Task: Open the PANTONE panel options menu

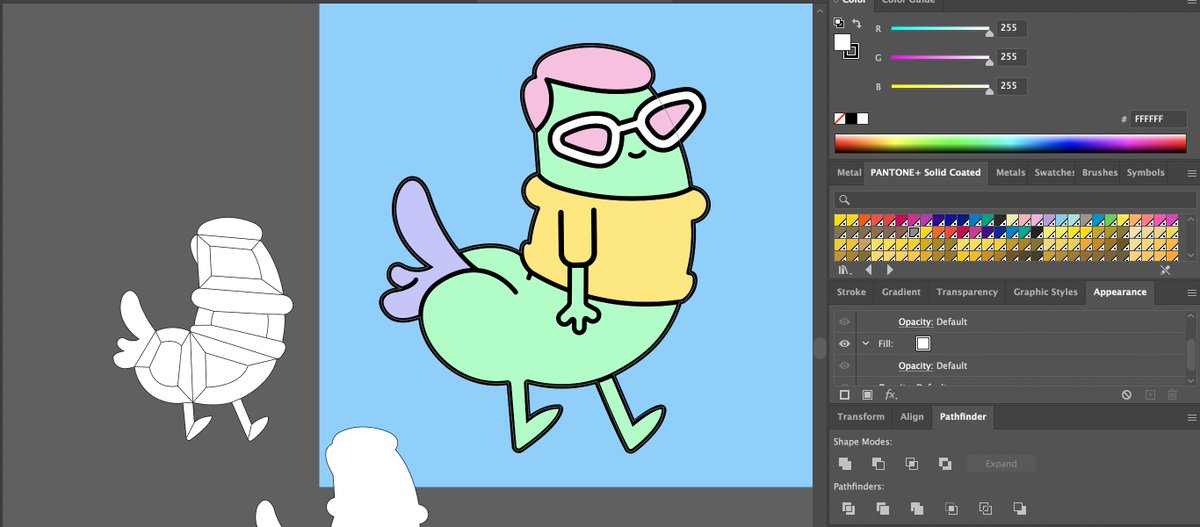Action: pos(1190,172)
